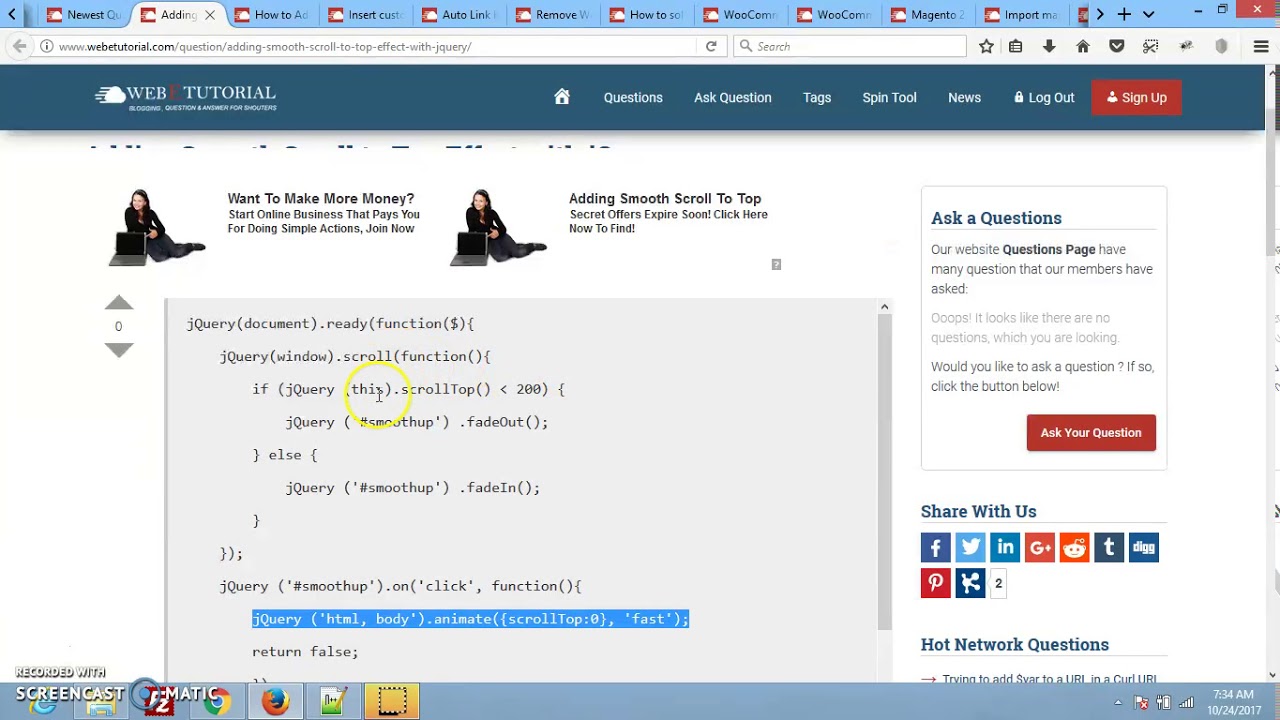1280x720 pixels.
Task: Click the dark blue share-count icon
Action: pos(970,583)
